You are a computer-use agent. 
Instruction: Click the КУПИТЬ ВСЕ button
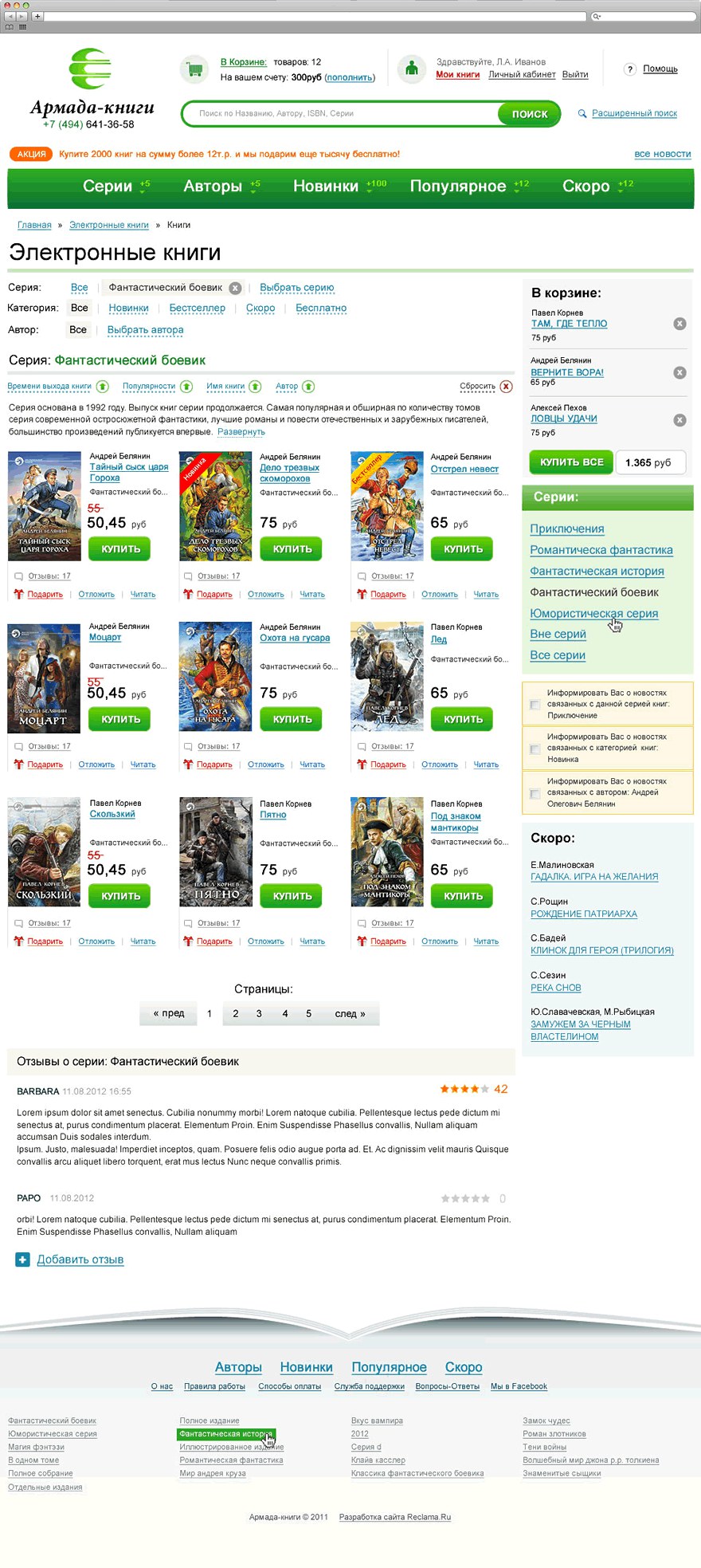[572, 462]
